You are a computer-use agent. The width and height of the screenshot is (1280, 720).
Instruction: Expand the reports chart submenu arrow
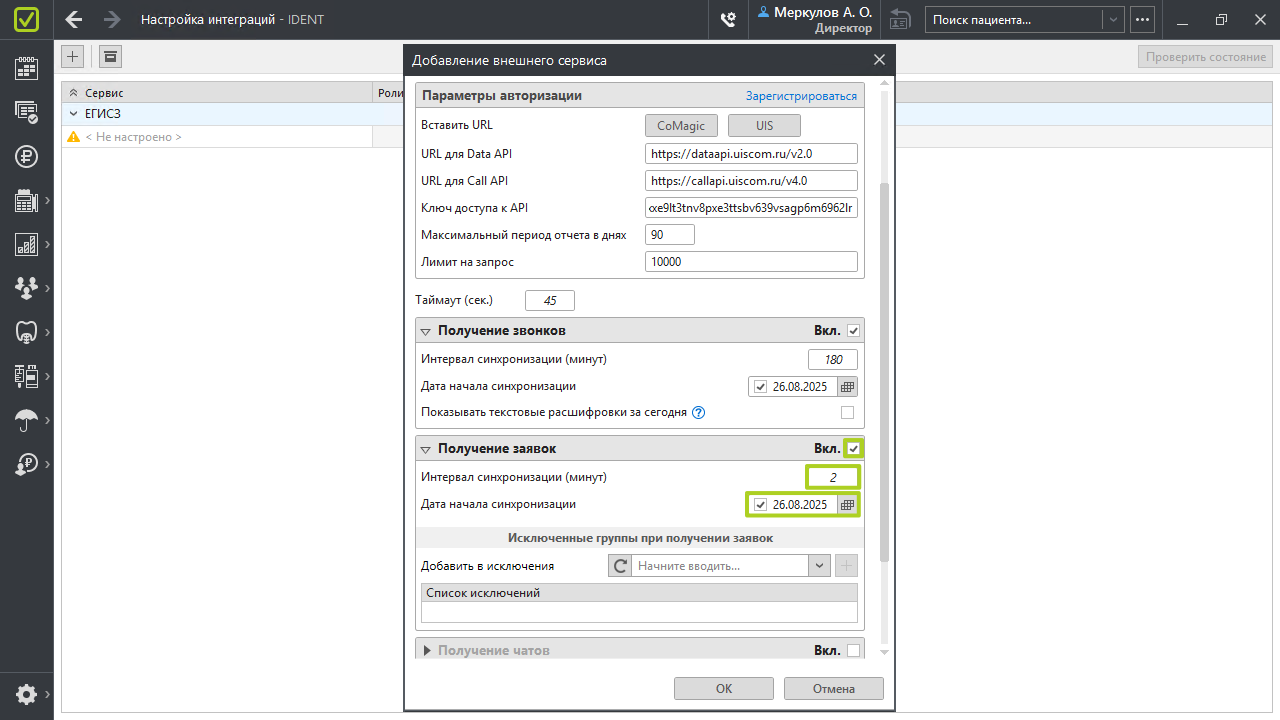point(47,244)
